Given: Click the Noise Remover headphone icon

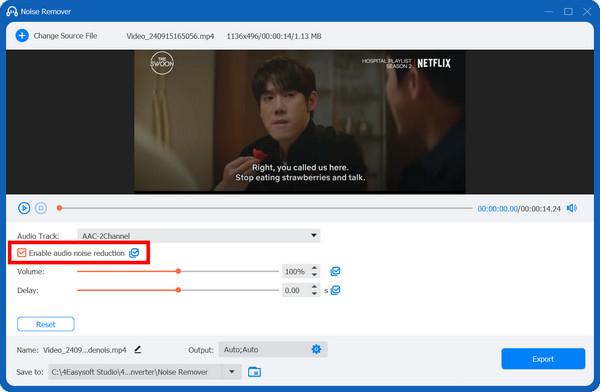Looking at the screenshot, I should tap(12, 11).
